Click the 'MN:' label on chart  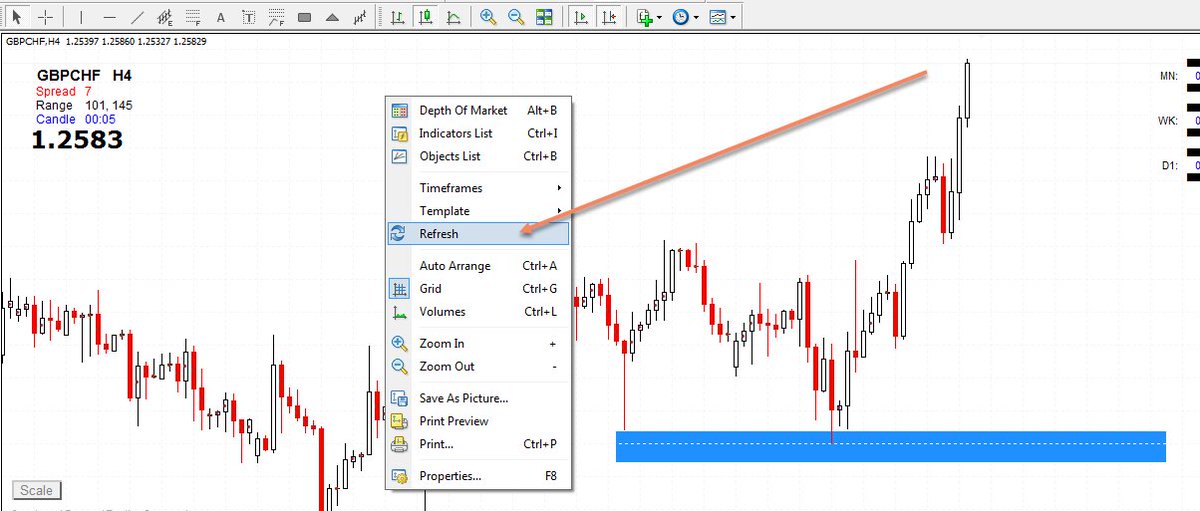pyautogui.click(x=1168, y=76)
